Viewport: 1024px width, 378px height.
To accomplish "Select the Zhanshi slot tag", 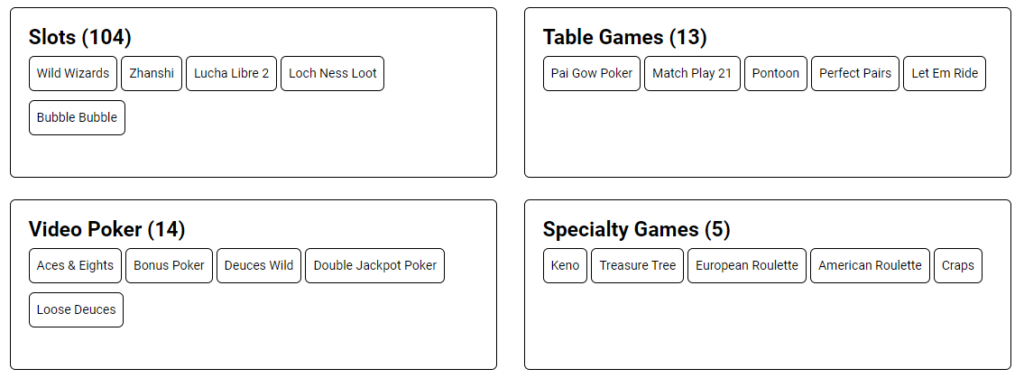I will click(152, 73).
